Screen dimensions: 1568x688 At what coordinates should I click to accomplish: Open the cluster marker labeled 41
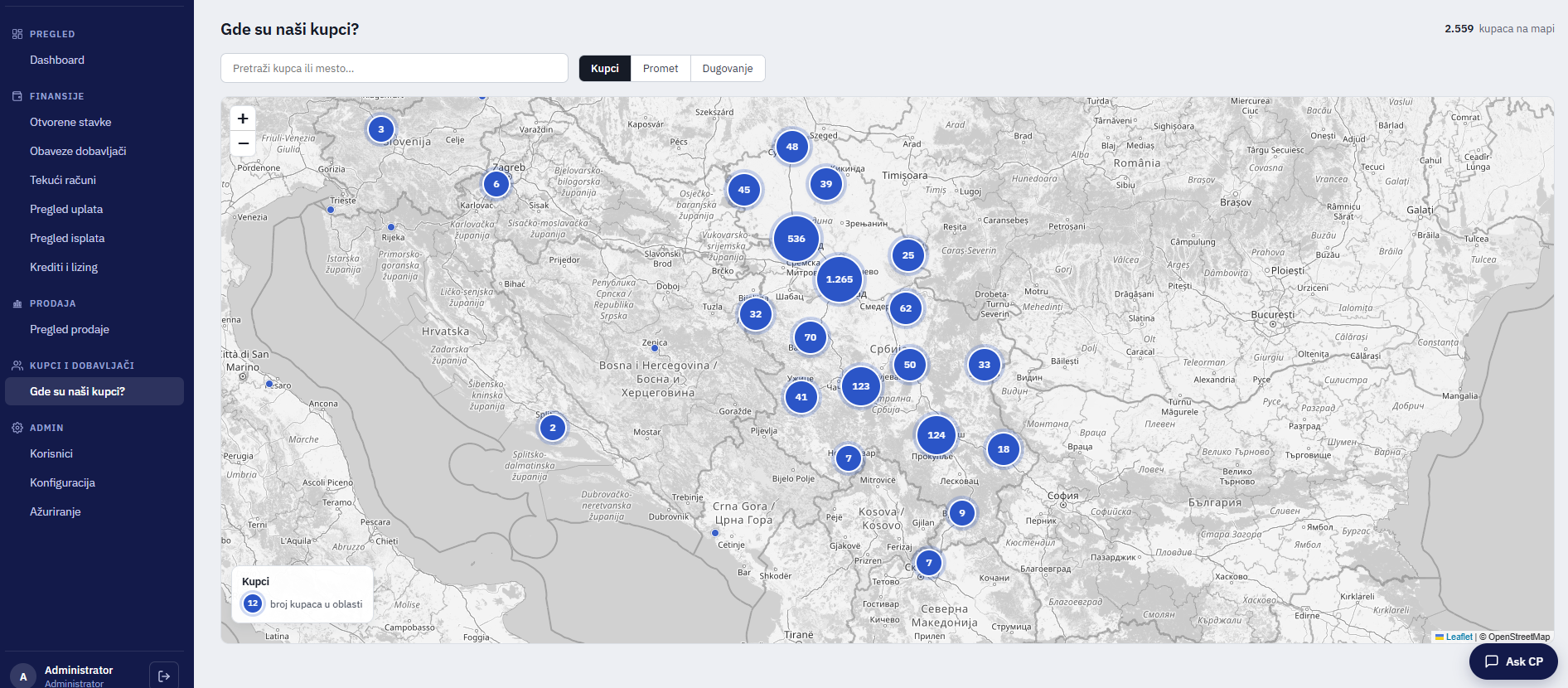point(801,397)
